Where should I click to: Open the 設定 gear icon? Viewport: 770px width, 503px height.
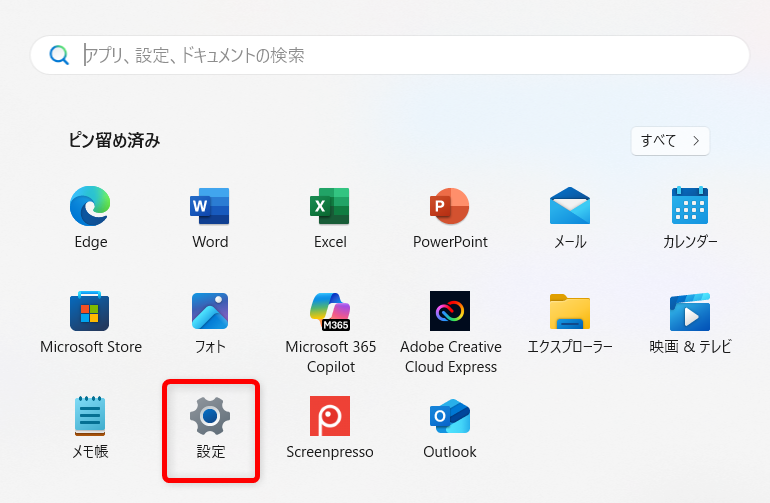tap(210, 416)
